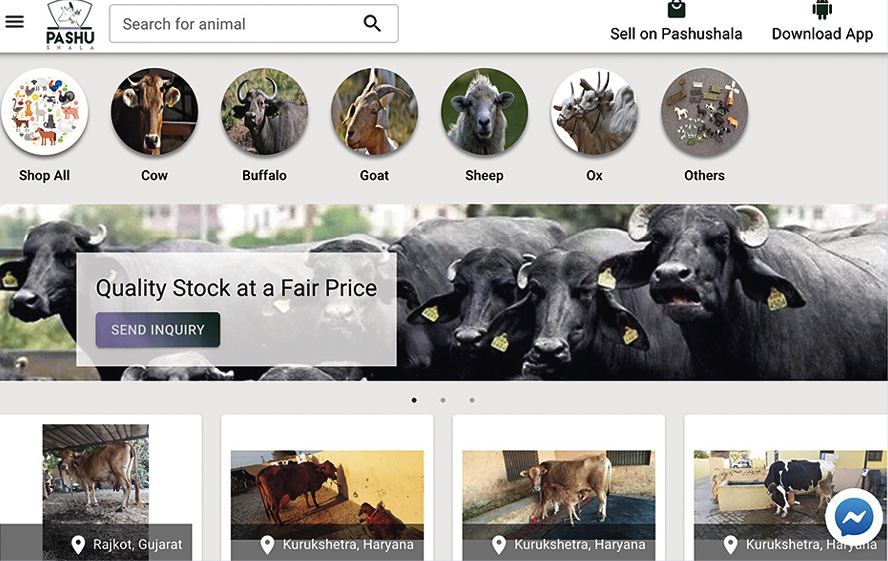Screen dimensions: 888x561
Task: Open the Others category
Action: 705,112
